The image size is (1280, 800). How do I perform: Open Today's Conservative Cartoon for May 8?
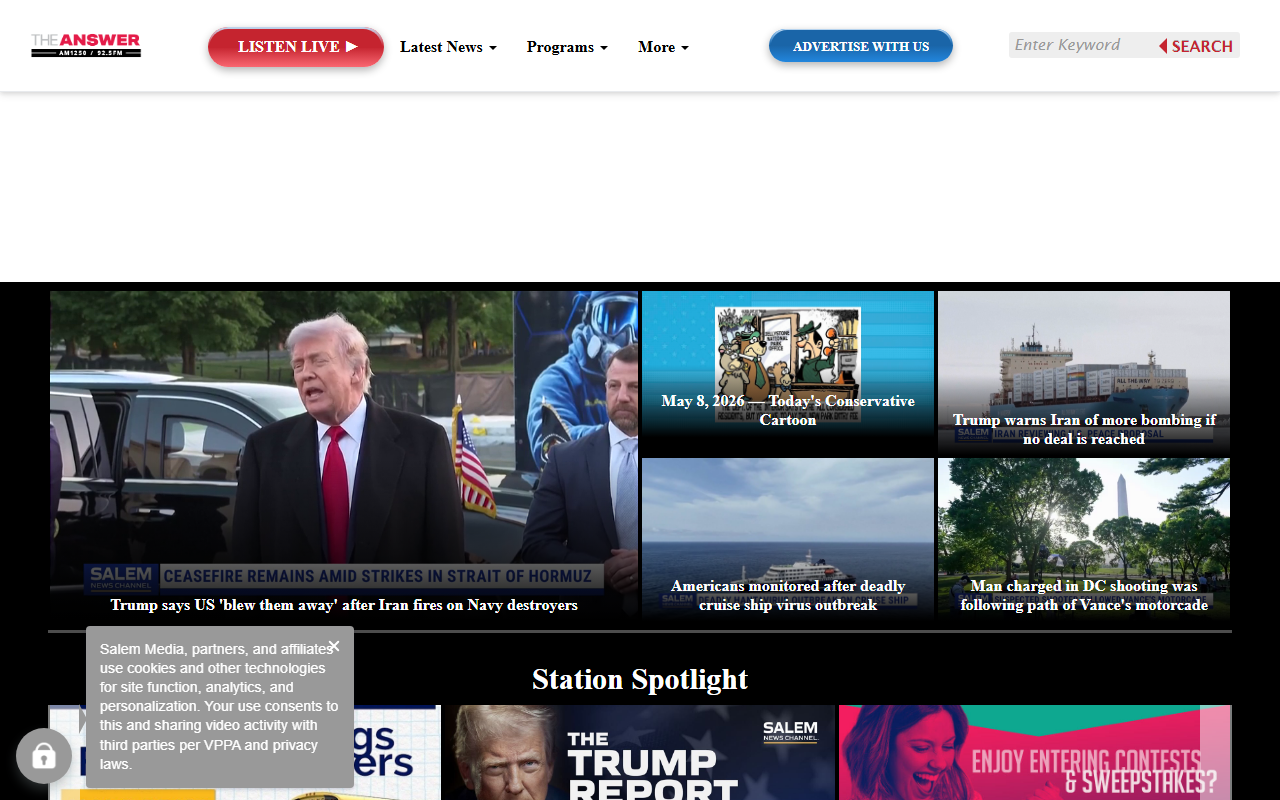pyautogui.click(x=788, y=373)
